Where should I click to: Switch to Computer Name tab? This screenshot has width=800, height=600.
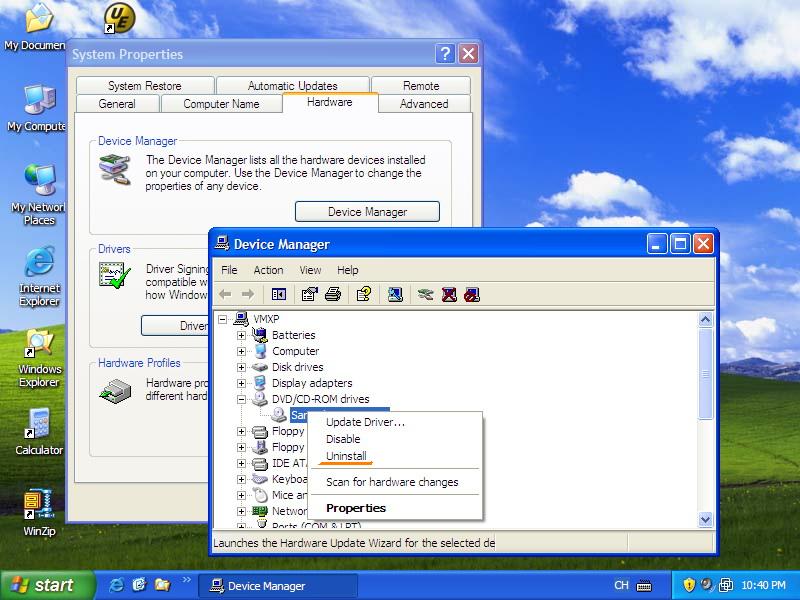[221, 104]
